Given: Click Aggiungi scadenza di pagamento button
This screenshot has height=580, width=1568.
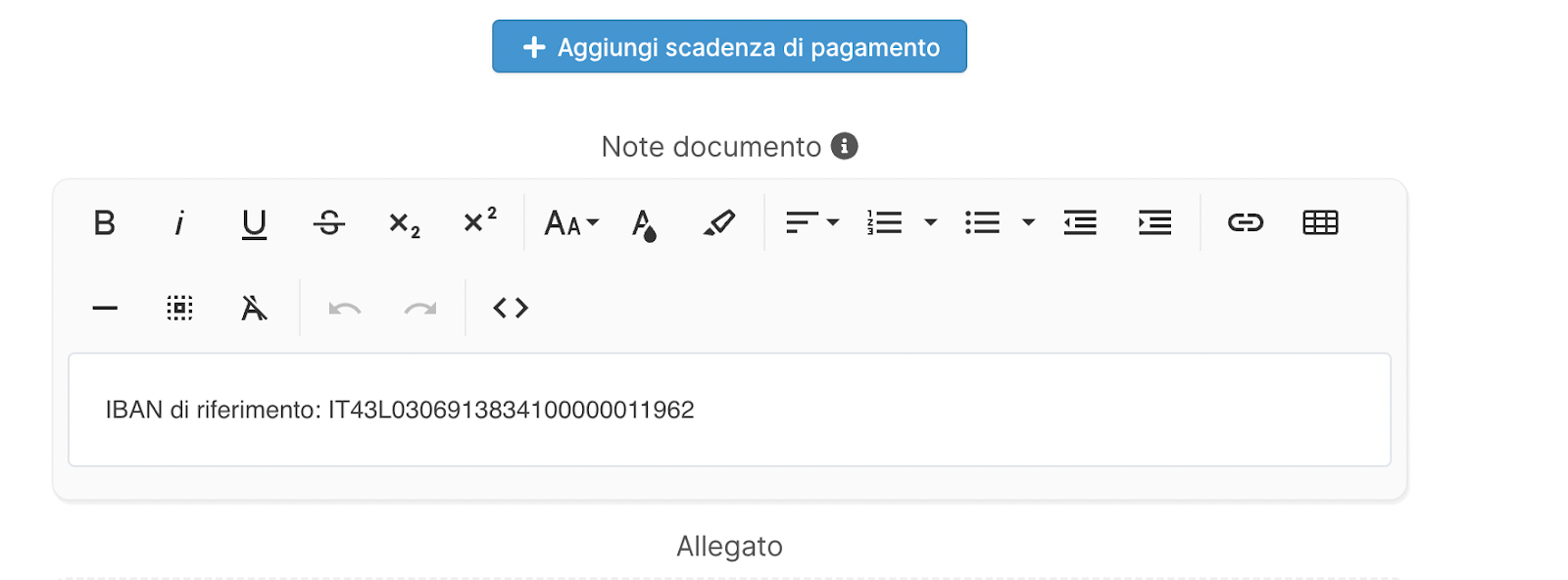Looking at the screenshot, I should pyautogui.click(x=729, y=47).
